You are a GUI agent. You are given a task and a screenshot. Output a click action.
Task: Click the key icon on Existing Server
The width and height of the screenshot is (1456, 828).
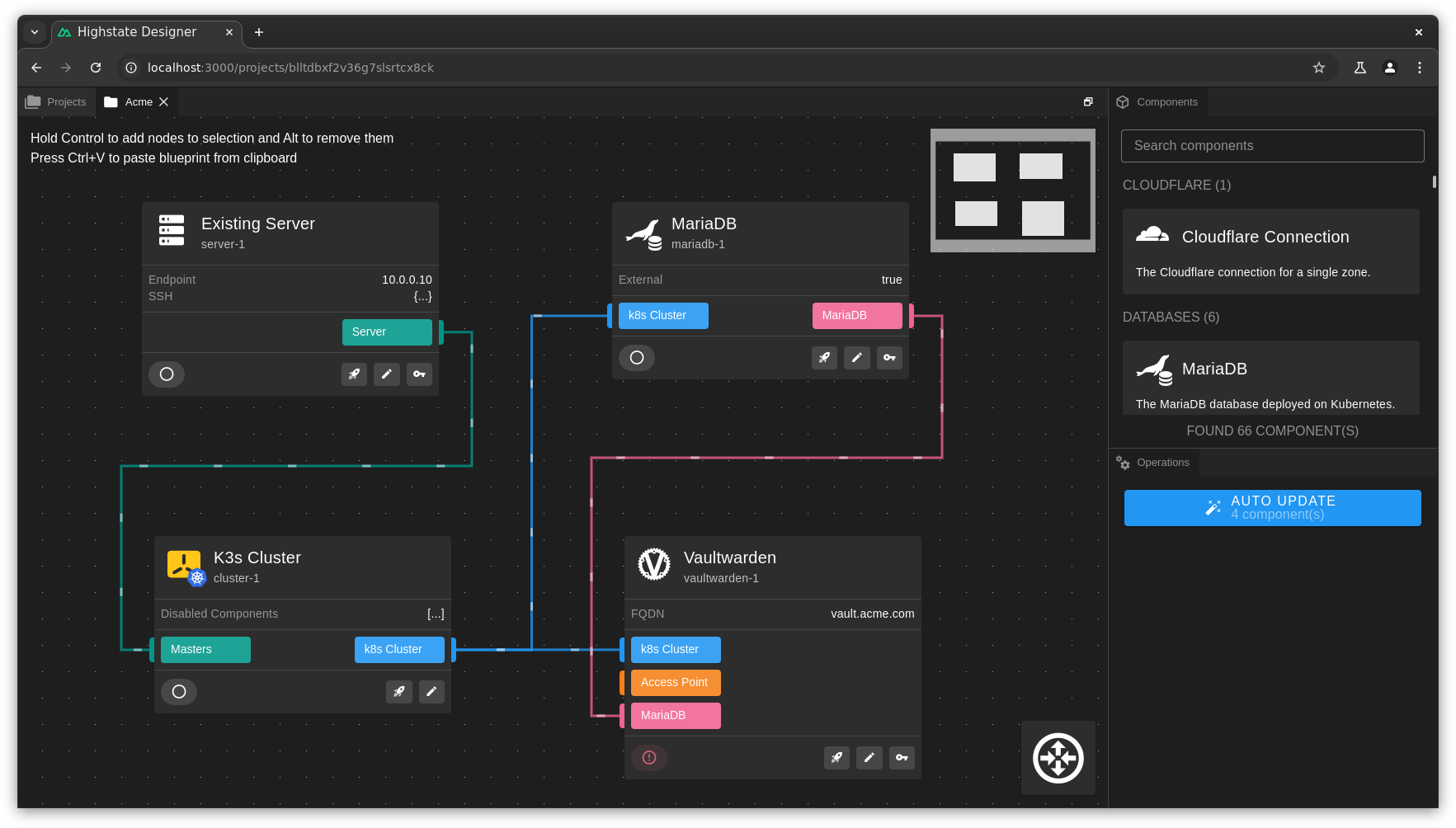click(x=419, y=374)
